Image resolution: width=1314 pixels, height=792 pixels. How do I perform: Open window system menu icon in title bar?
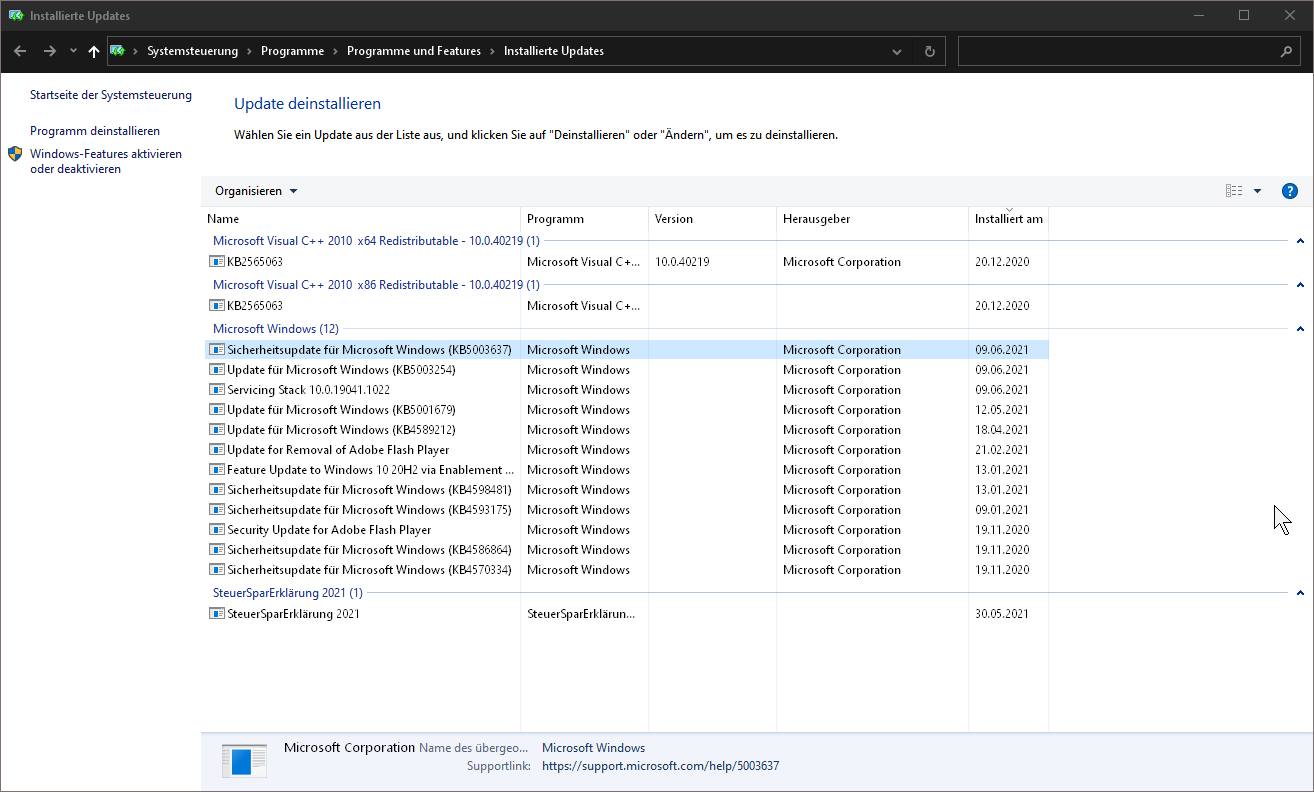point(15,15)
